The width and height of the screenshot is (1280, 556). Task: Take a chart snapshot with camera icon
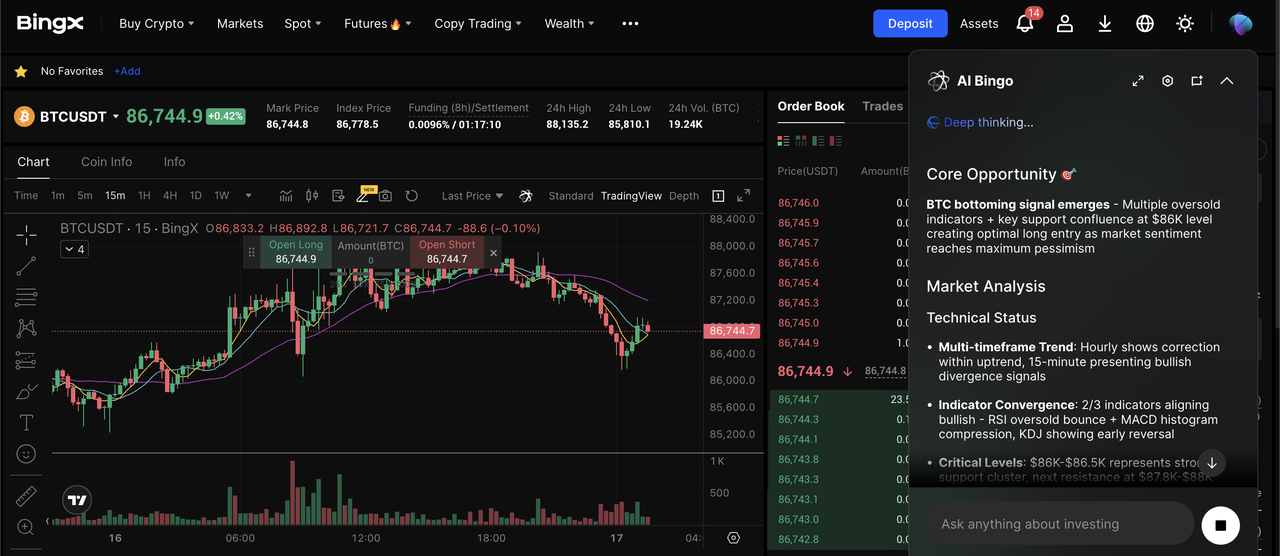click(386, 196)
